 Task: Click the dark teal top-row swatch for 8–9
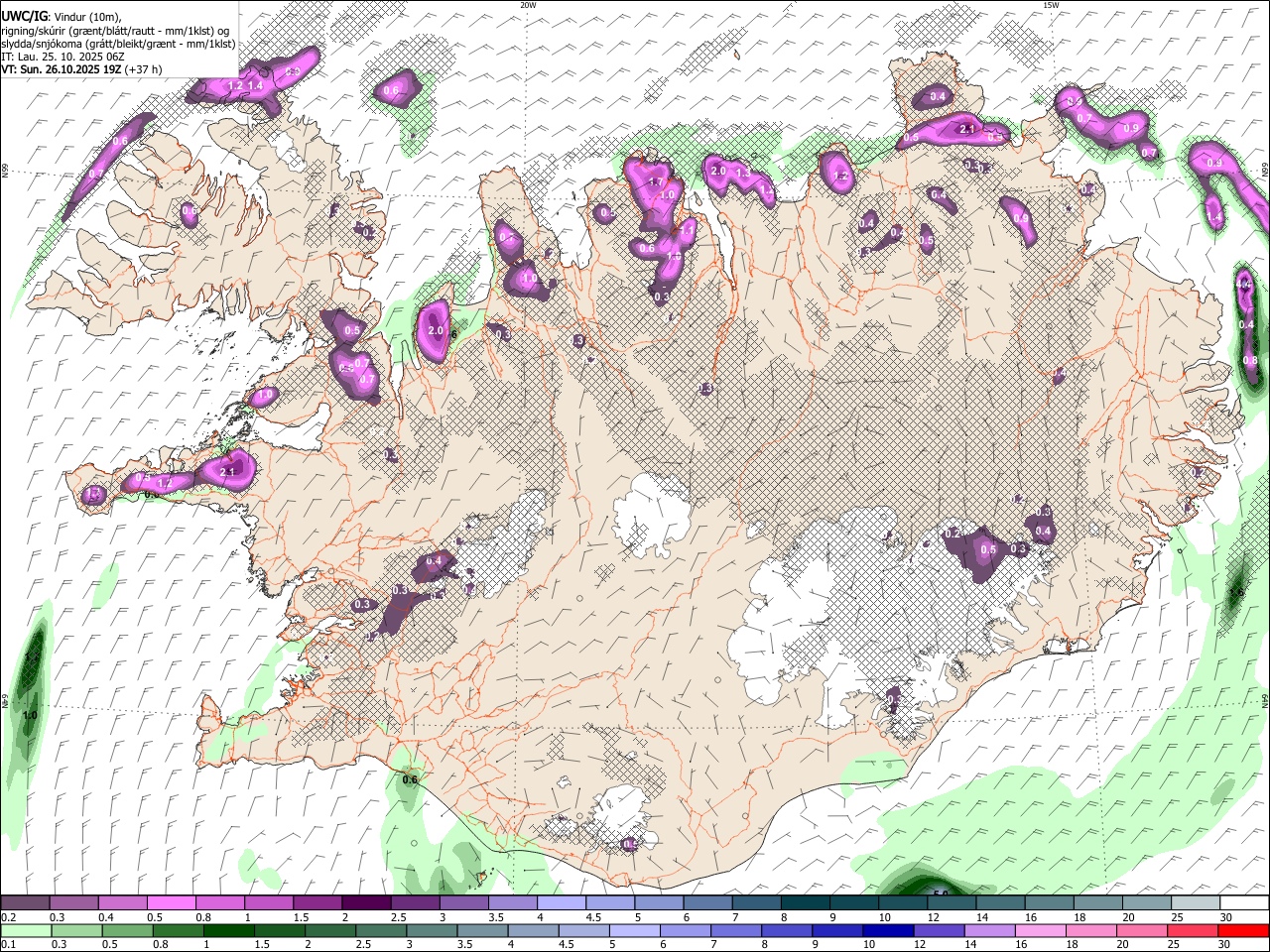[x=805, y=903]
